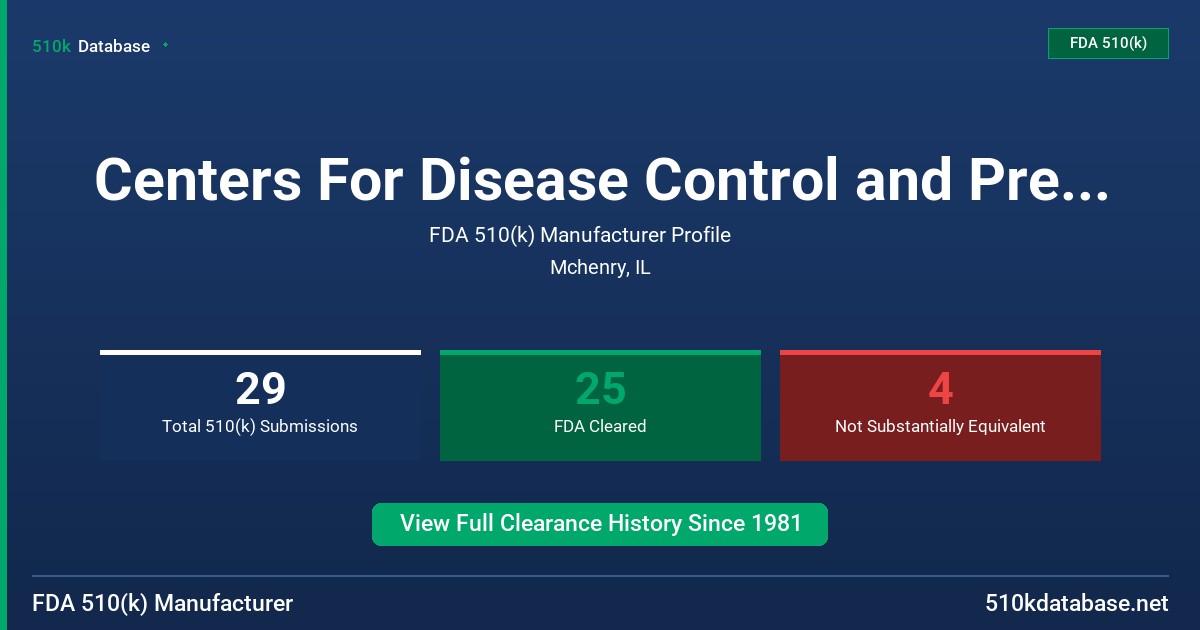Open the 25 FDA Cleared card

click(x=600, y=405)
